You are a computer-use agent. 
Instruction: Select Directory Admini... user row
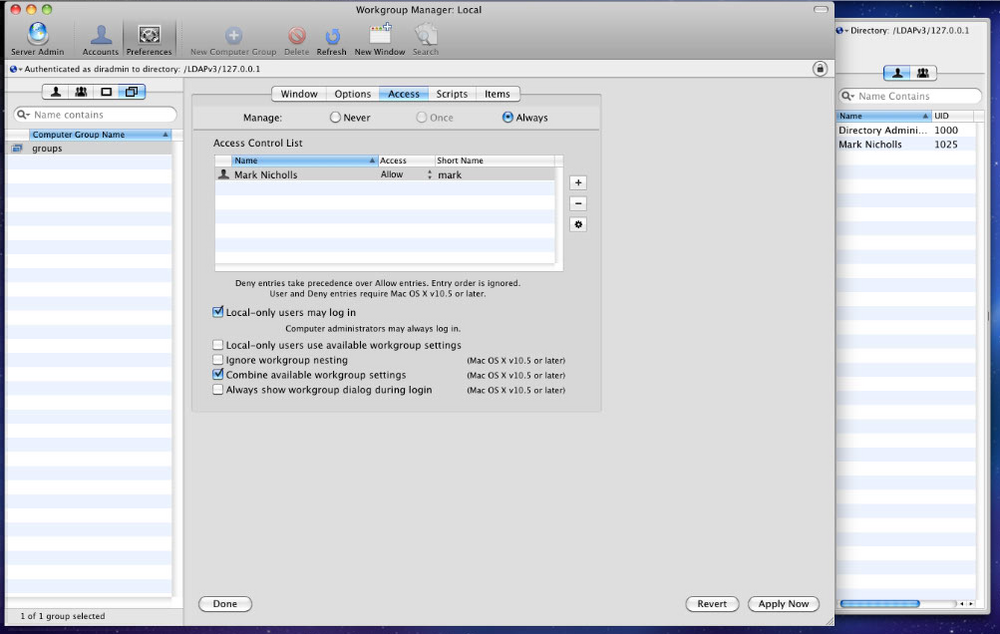[906, 130]
